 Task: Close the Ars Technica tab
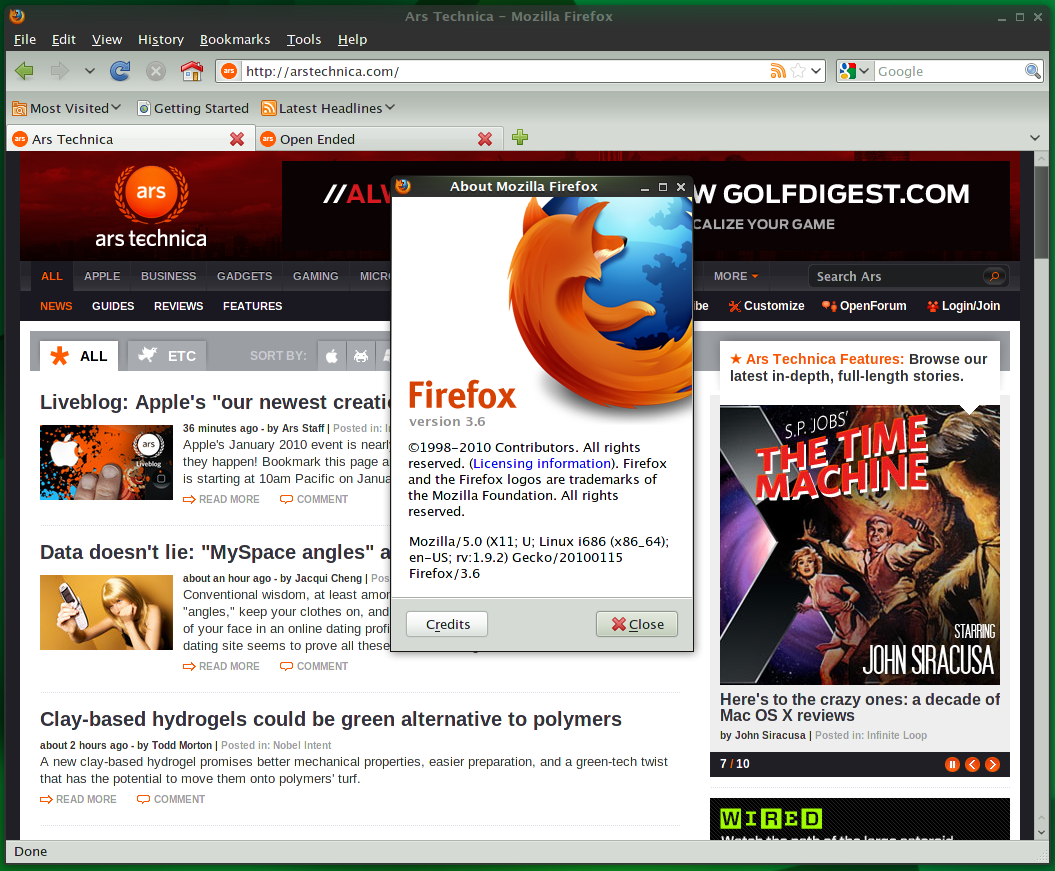tap(237, 139)
